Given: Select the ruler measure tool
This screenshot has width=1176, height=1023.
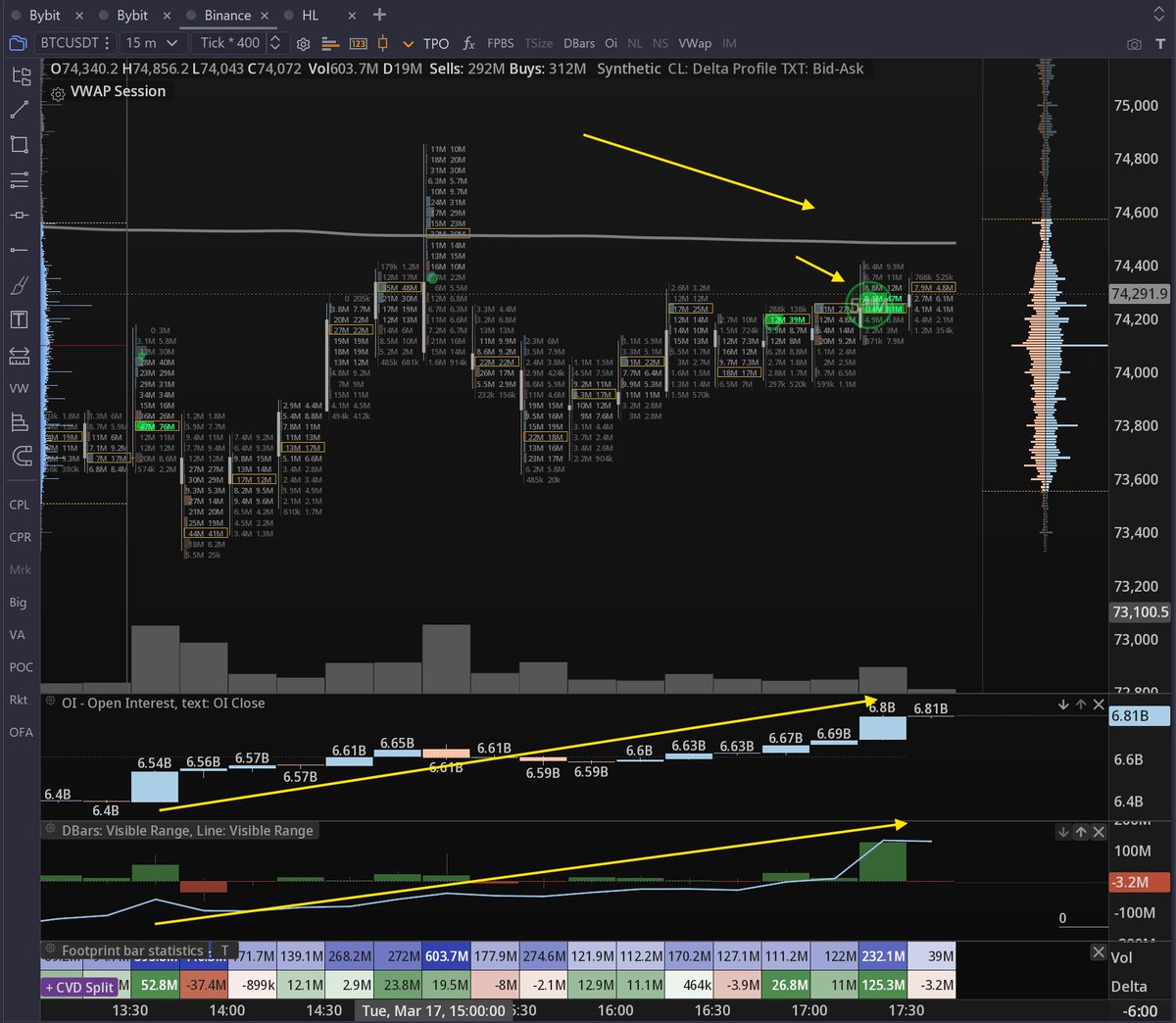Looking at the screenshot, I should (20, 355).
